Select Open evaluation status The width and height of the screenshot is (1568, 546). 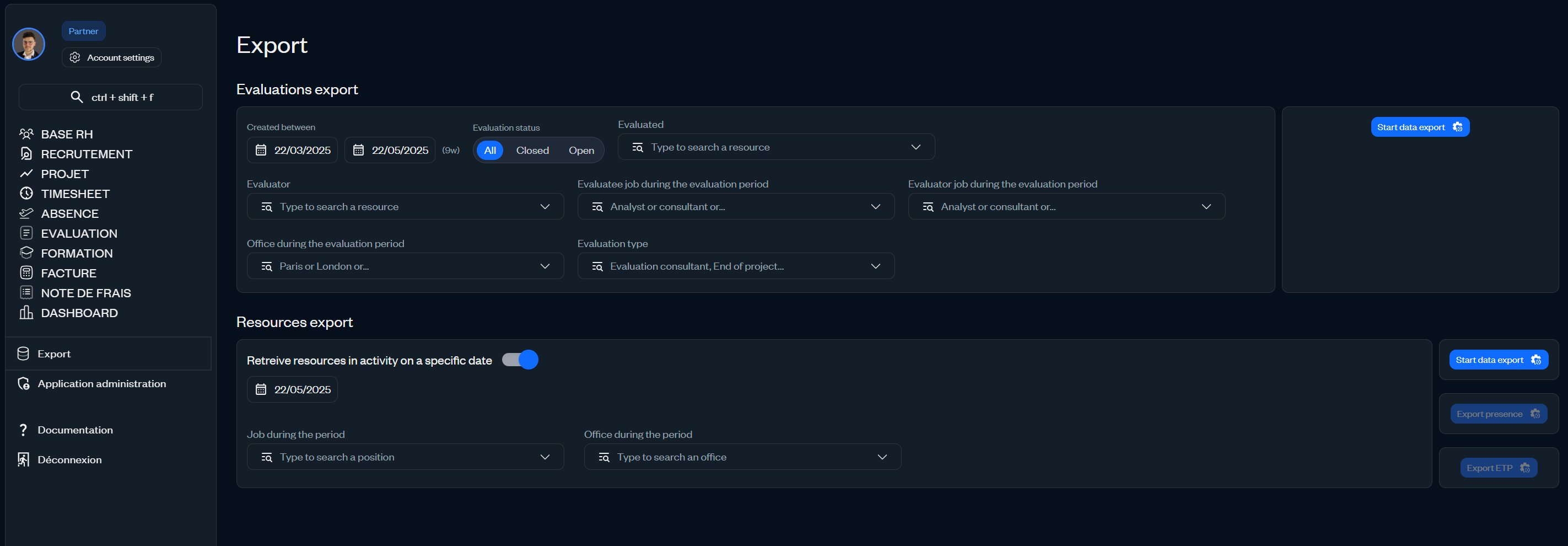point(581,150)
